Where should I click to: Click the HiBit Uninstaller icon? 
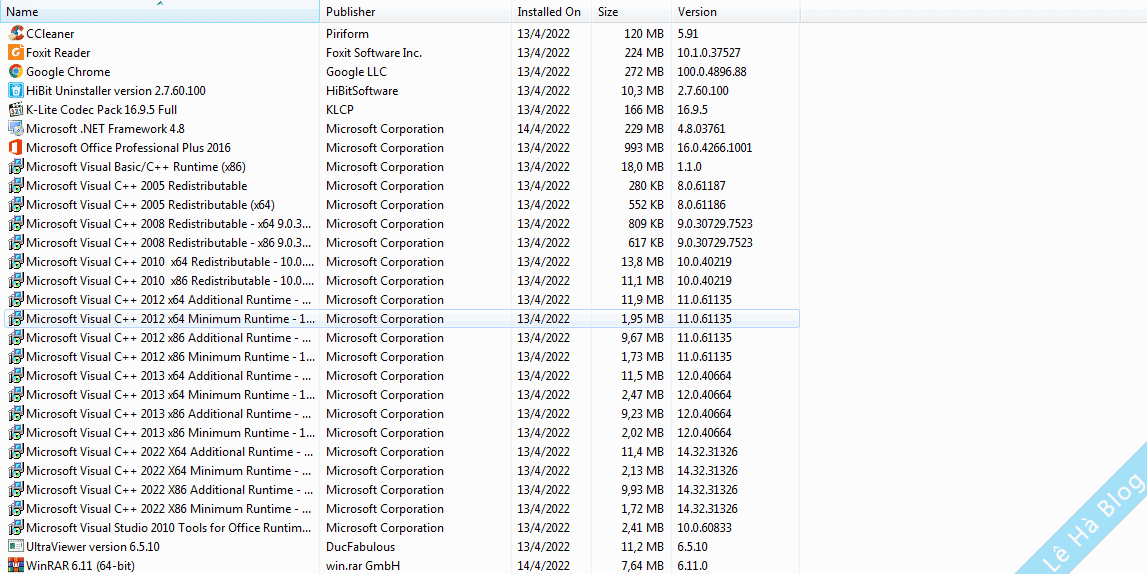point(15,91)
